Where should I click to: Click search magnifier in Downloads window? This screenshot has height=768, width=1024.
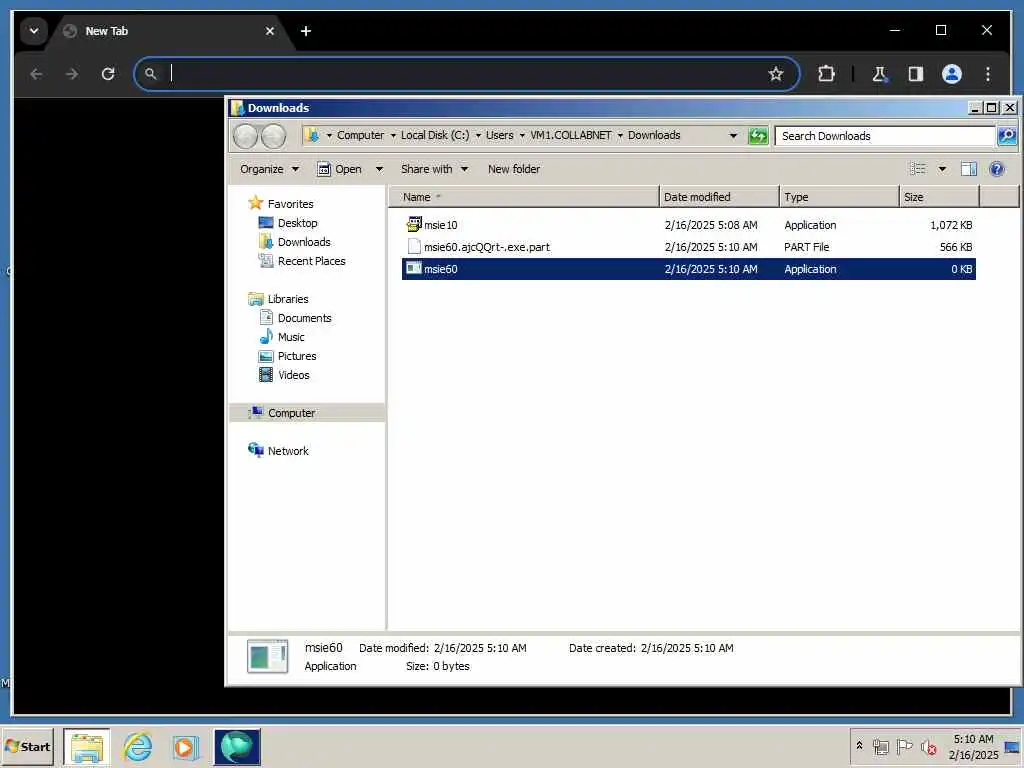coord(1007,136)
